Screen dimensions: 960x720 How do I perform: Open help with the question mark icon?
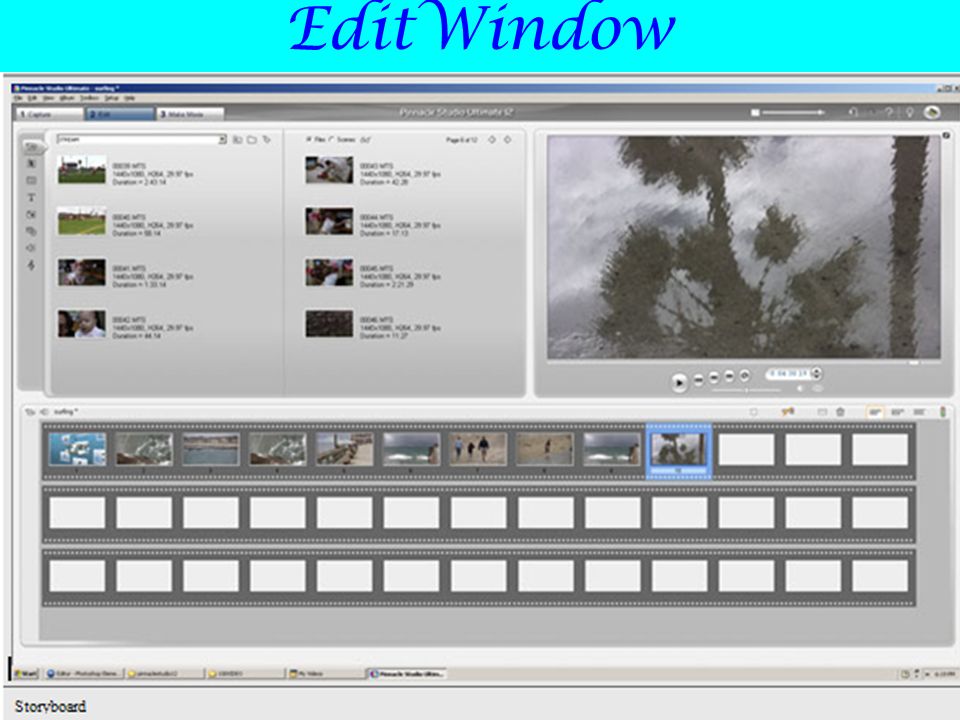pos(890,112)
